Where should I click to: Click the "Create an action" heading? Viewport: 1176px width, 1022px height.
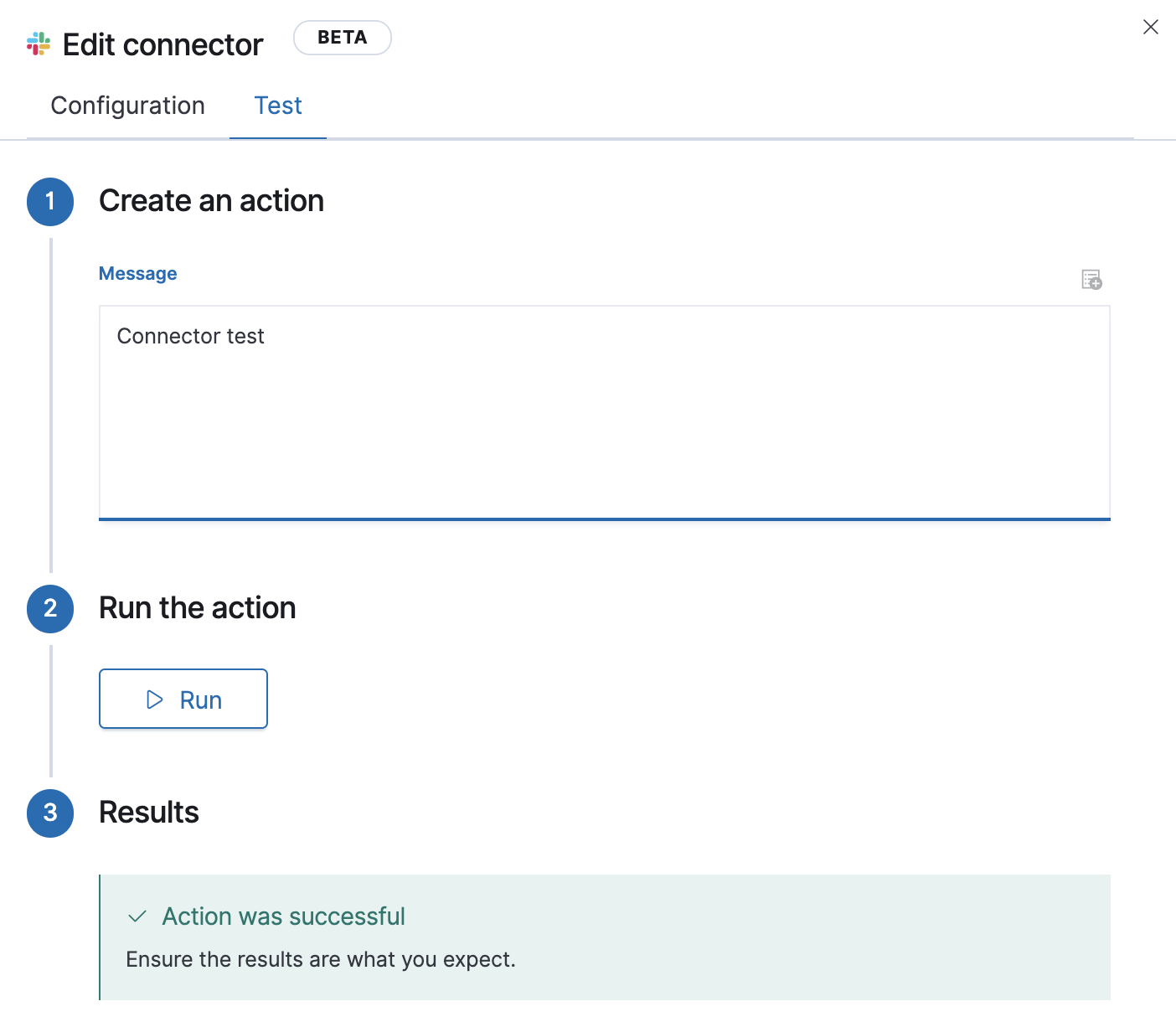(211, 201)
